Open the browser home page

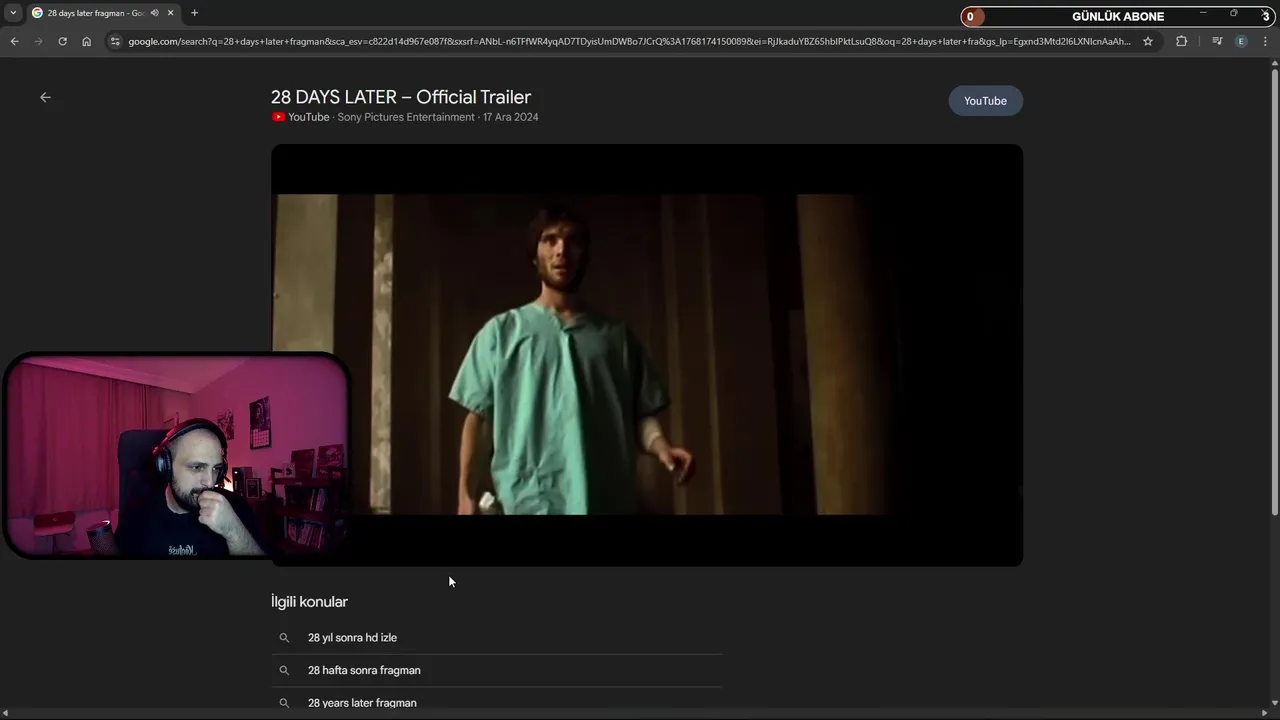86,41
